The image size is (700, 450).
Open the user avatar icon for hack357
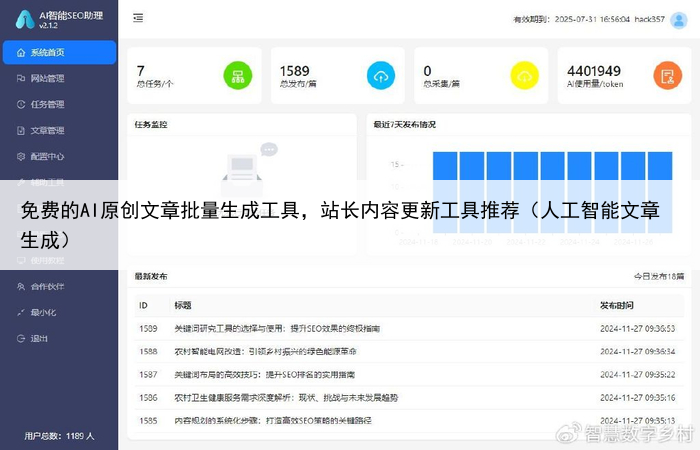tap(679, 18)
